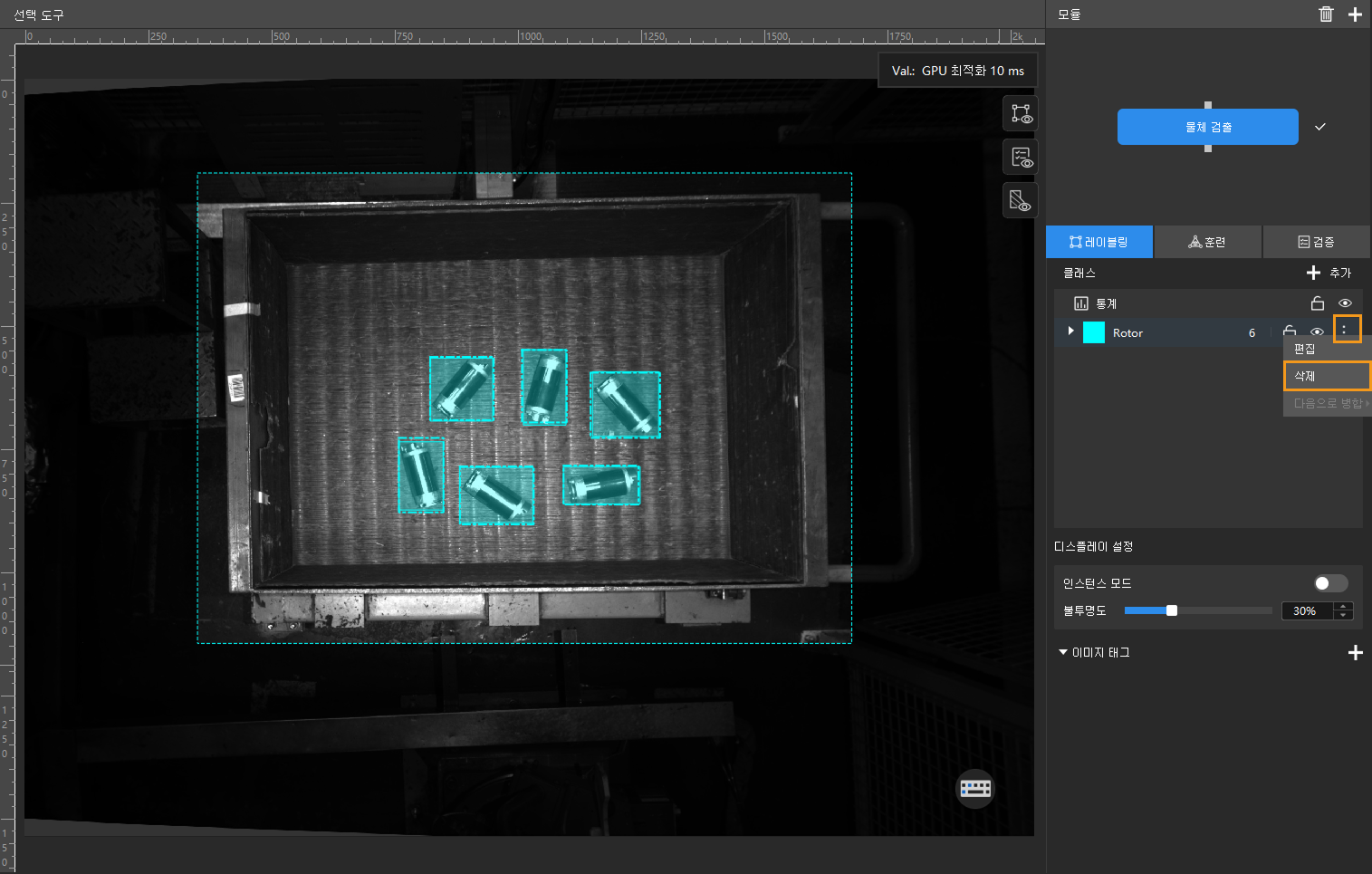
Task: Click the 물체 검출 module button
Action: [x=1207, y=127]
